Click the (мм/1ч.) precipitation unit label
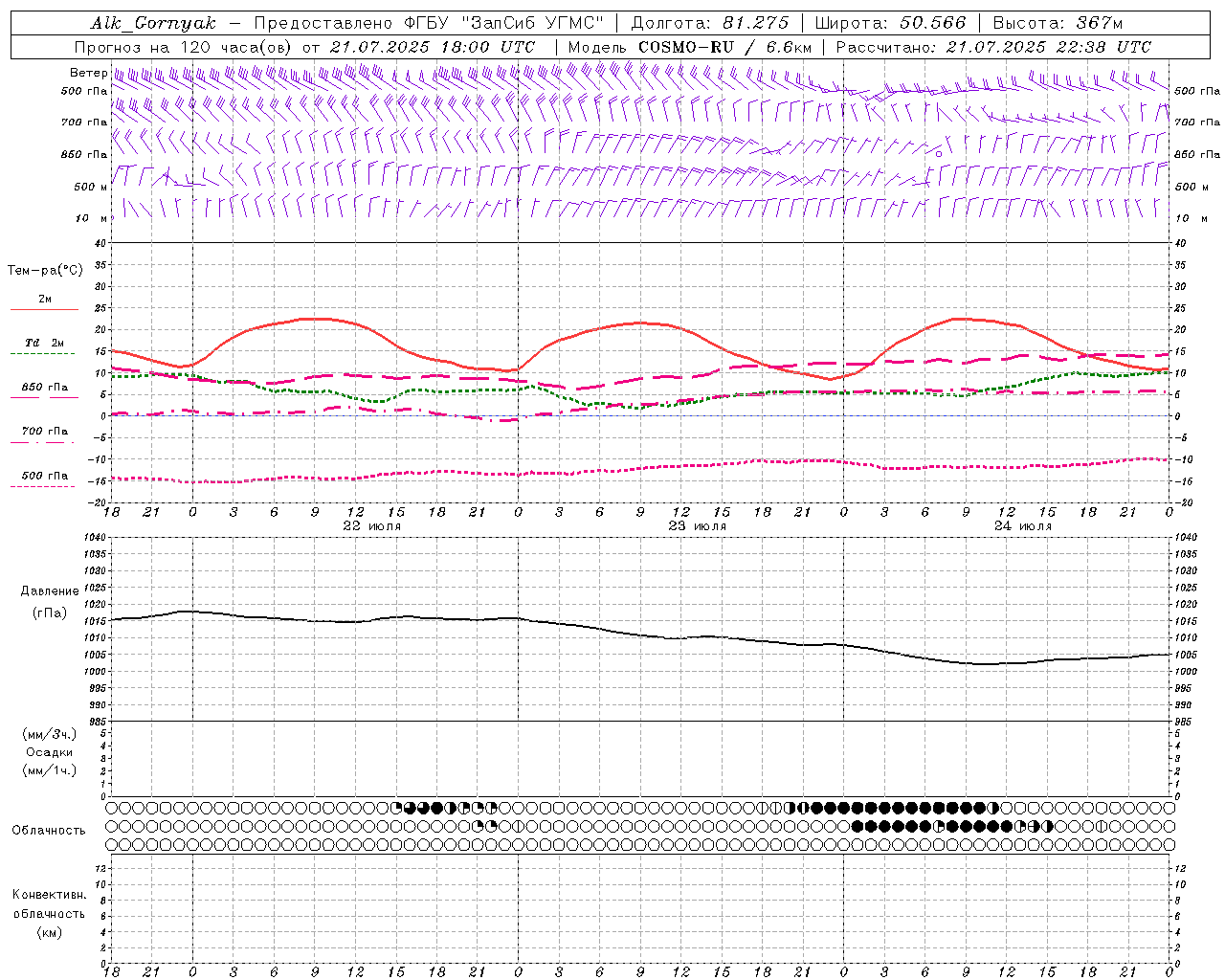Image resolution: width=1225 pixels, height=980 pixels. [50, 770]
